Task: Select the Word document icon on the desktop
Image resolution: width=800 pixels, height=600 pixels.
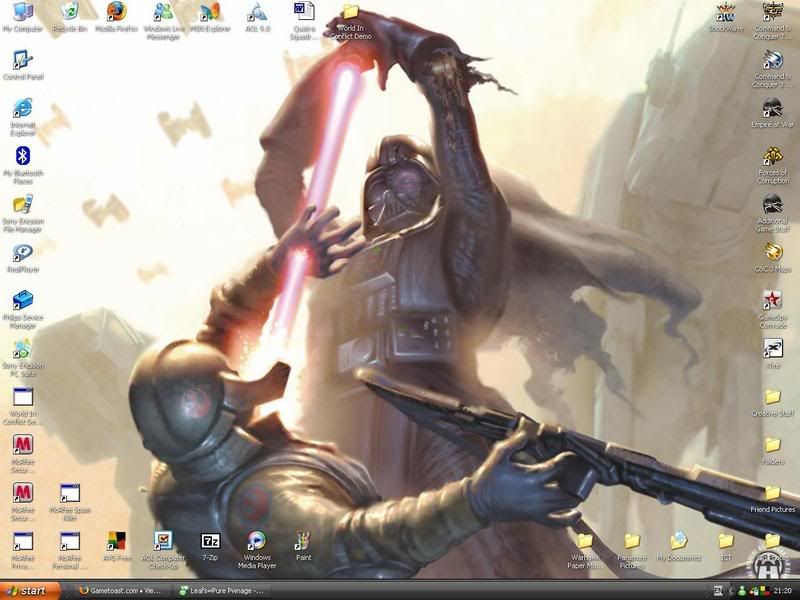Action: [304, 20]
